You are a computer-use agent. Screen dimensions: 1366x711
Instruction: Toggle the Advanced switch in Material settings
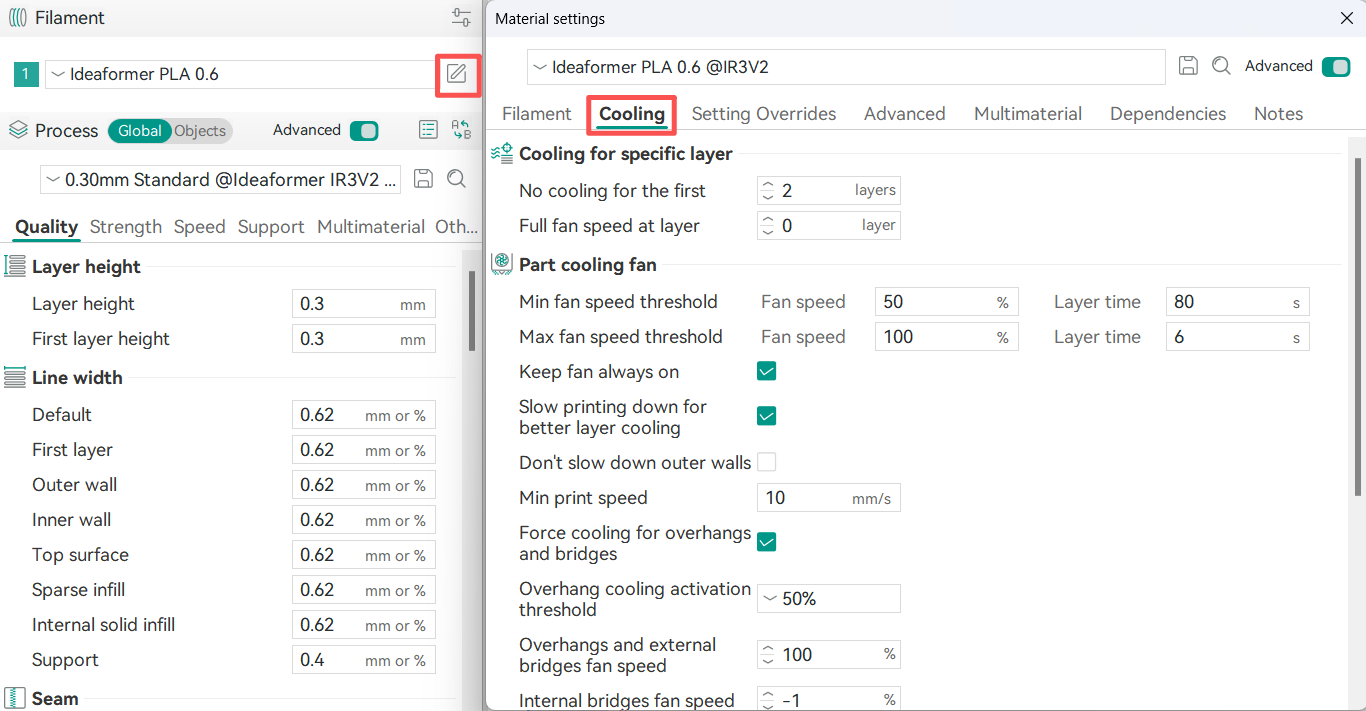[x=1336, y=67]
